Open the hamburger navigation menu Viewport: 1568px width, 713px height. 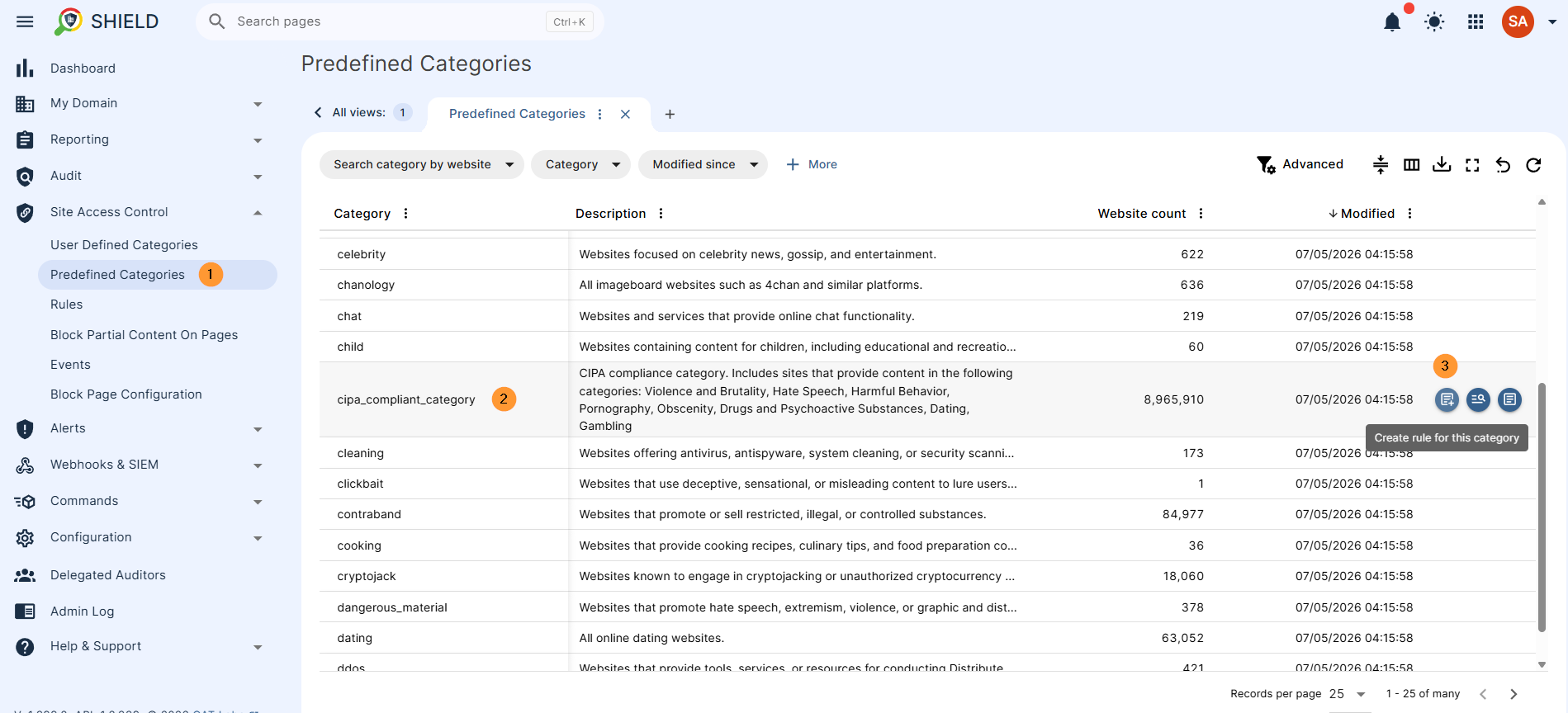pos(25,21)
